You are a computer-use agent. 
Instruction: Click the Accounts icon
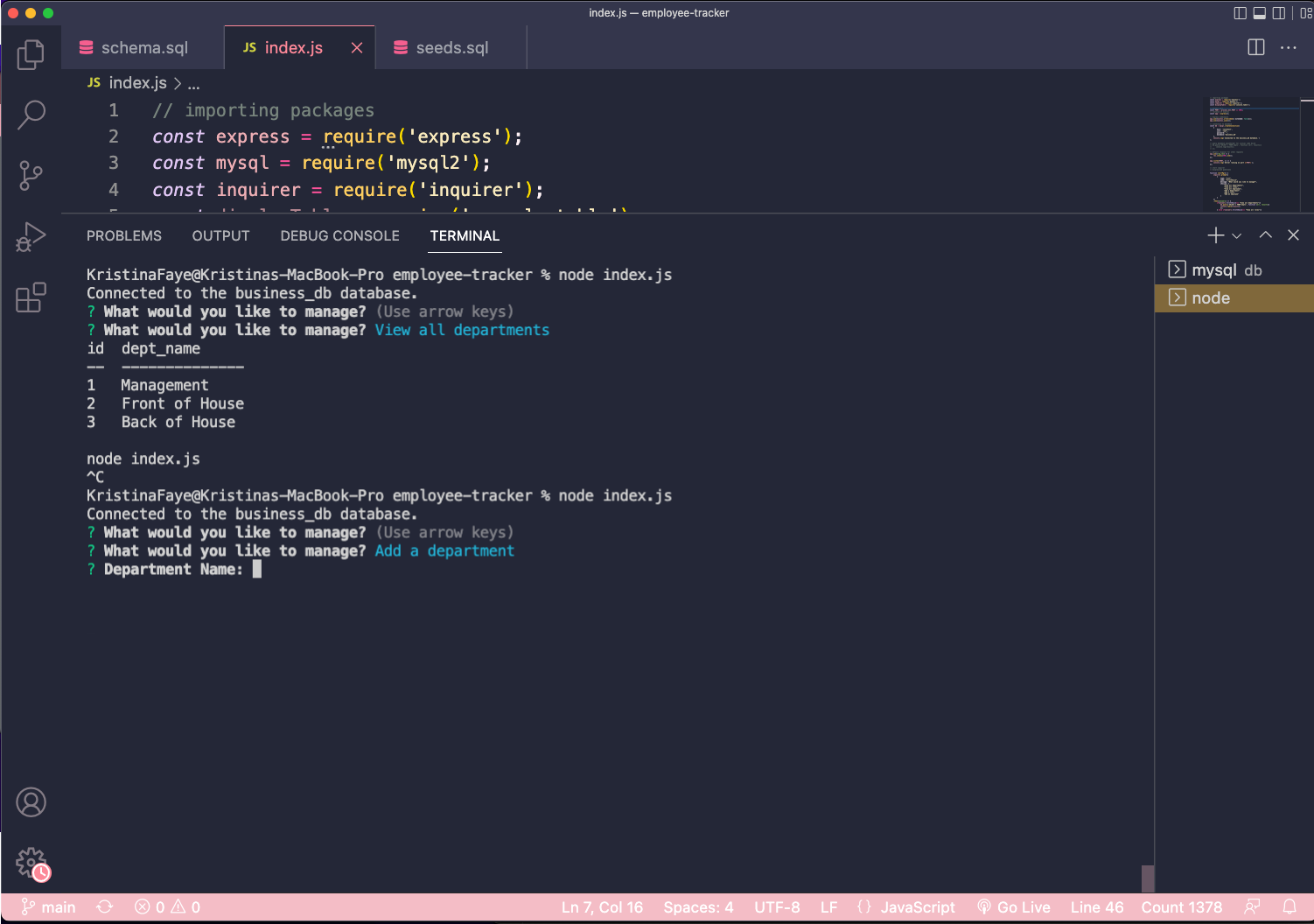point(31,801)
